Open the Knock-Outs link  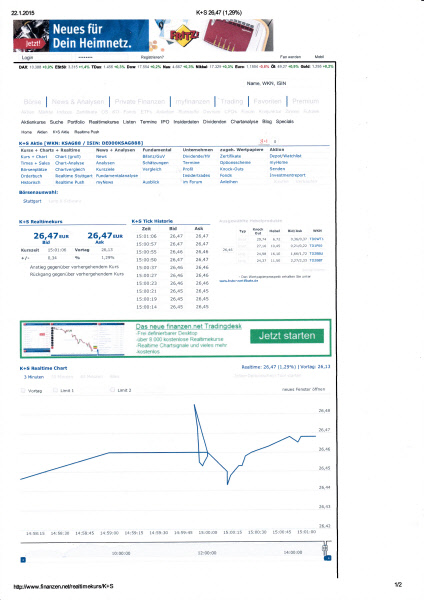click(232, 169)
